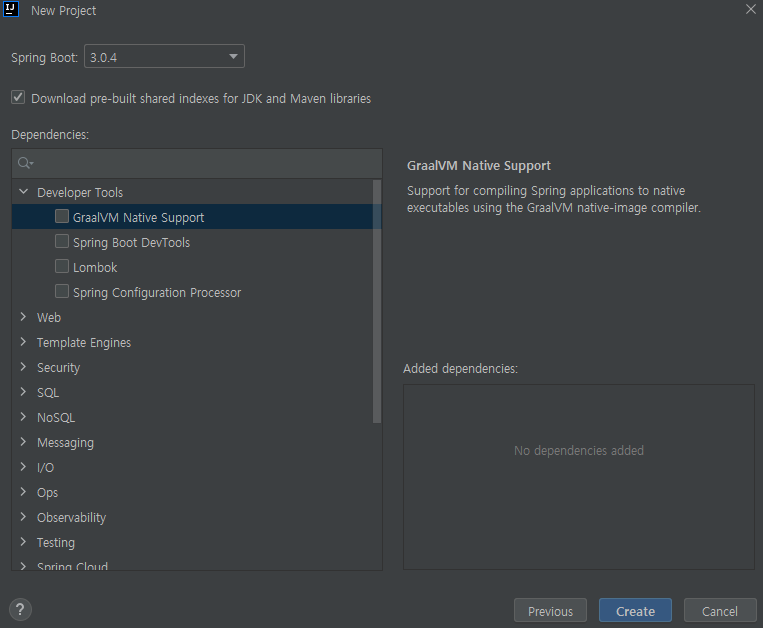Select the Developer Tools tree row label
This screenshot has width=763, height=628.
(x=80, y=193)
